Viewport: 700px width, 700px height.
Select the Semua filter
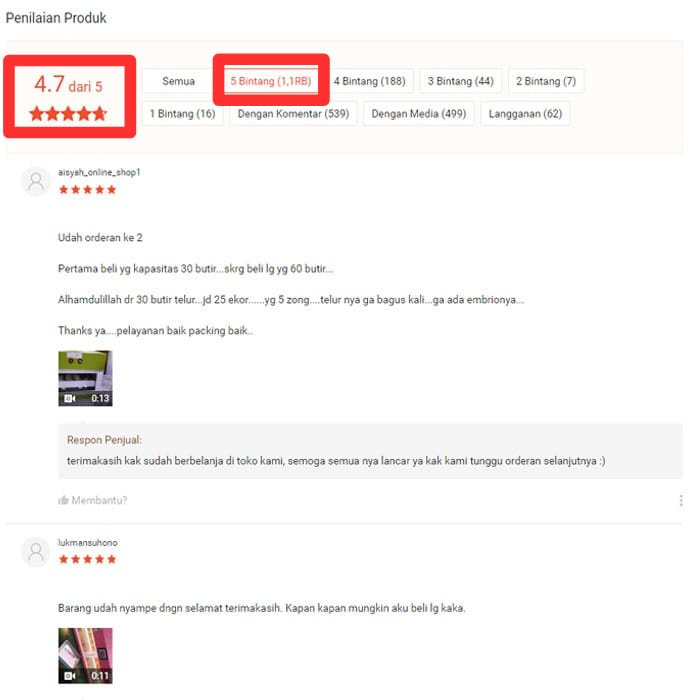pyautogui.click(x=178, y=81)
